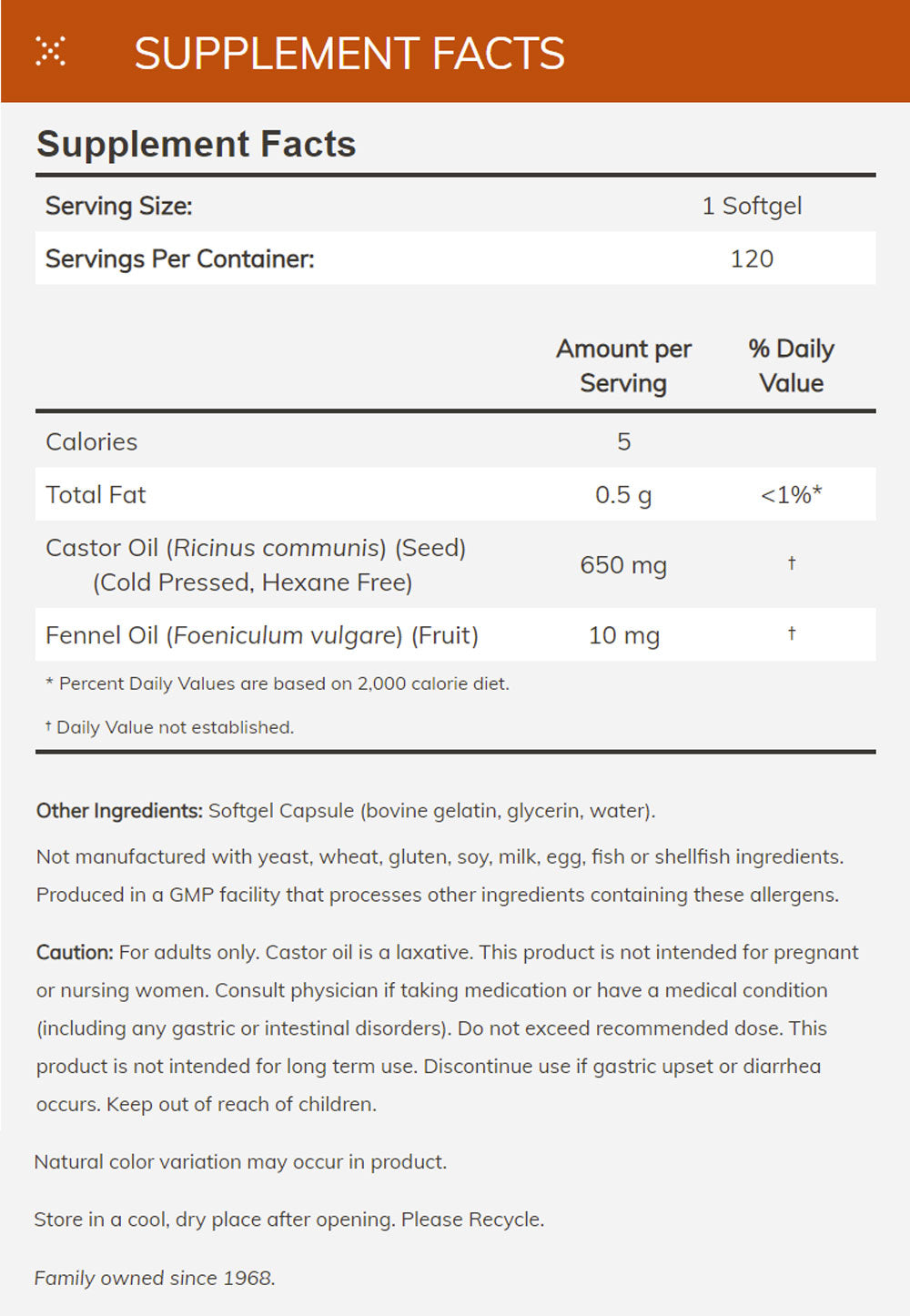The width and height of the screenshot is (910, 1316).
Task: Click the 650 mg amount
Action: [x=623, y=565]
